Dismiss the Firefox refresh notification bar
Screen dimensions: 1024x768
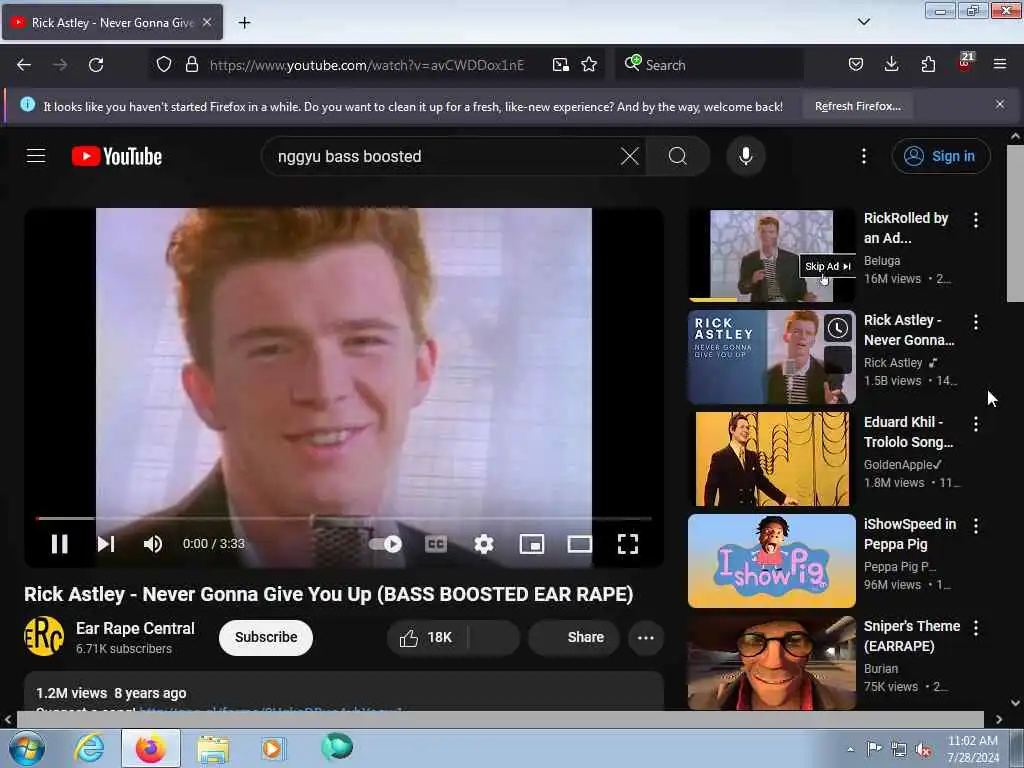click(1000, 104)
